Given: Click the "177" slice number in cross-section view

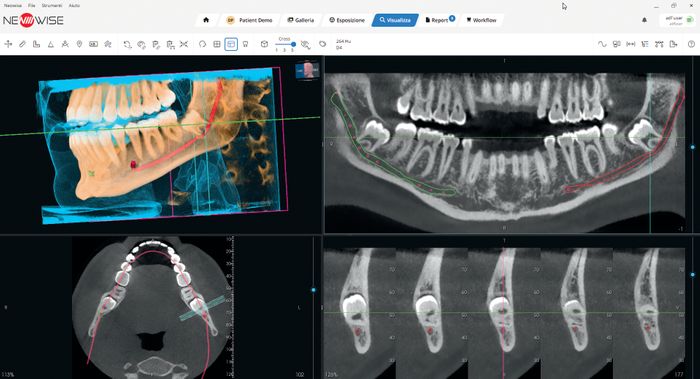Looking at the screenshot, I should click(679, 375).
